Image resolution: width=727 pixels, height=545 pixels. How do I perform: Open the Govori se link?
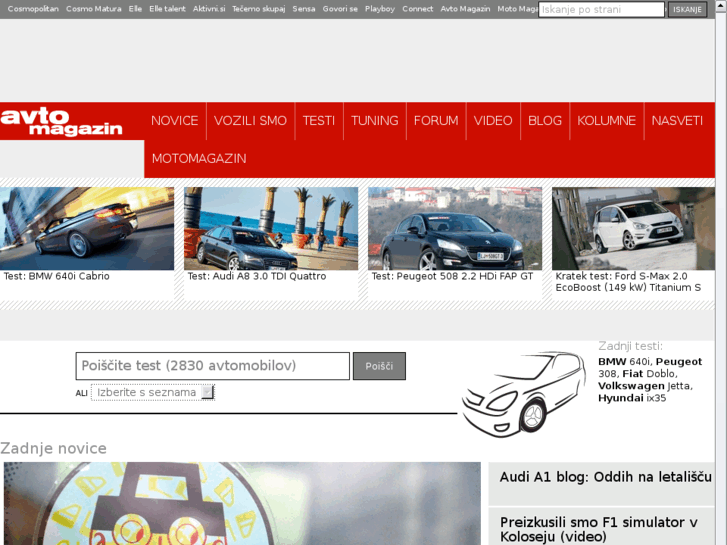point(340,9)
